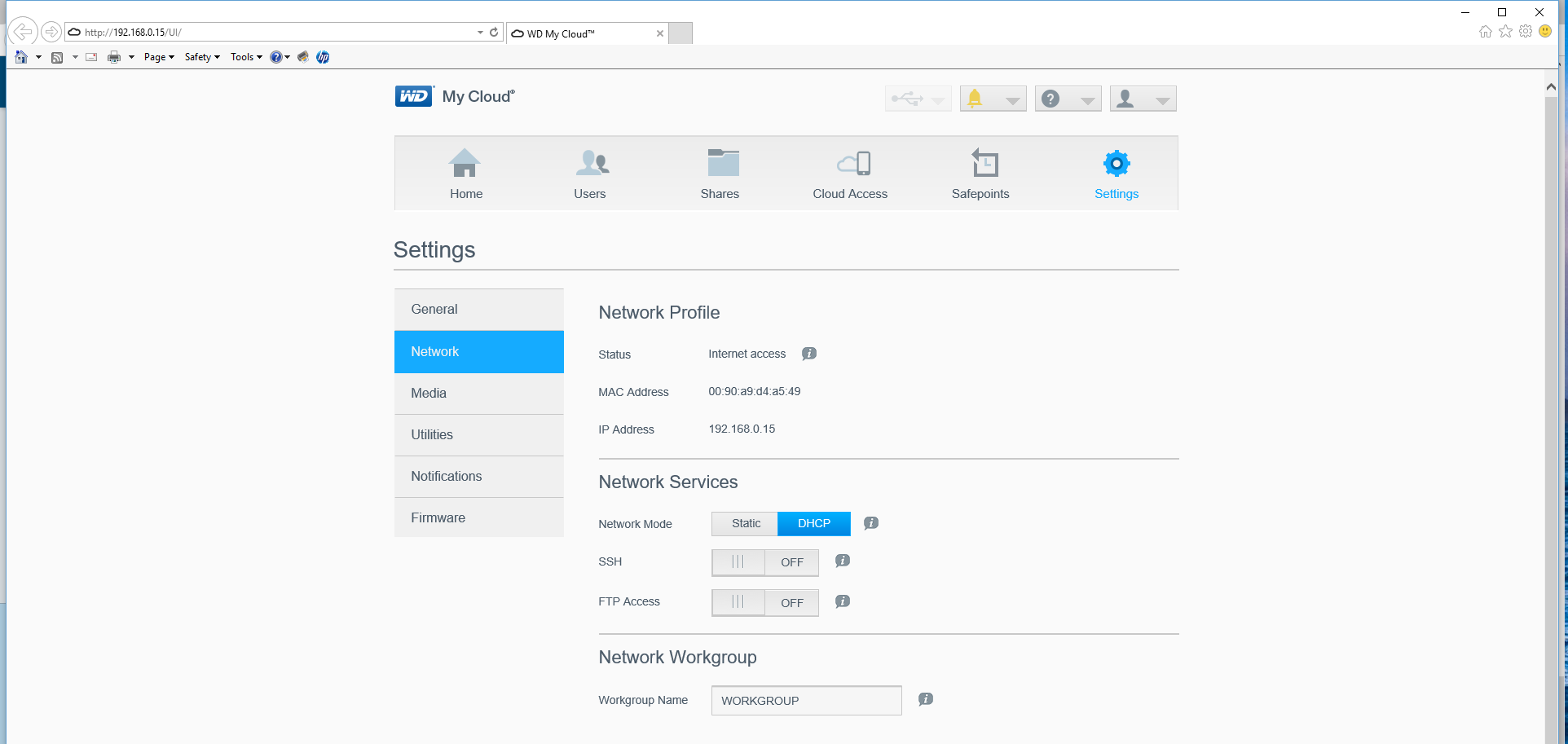Select the General settings tab

tap(479, 310)
